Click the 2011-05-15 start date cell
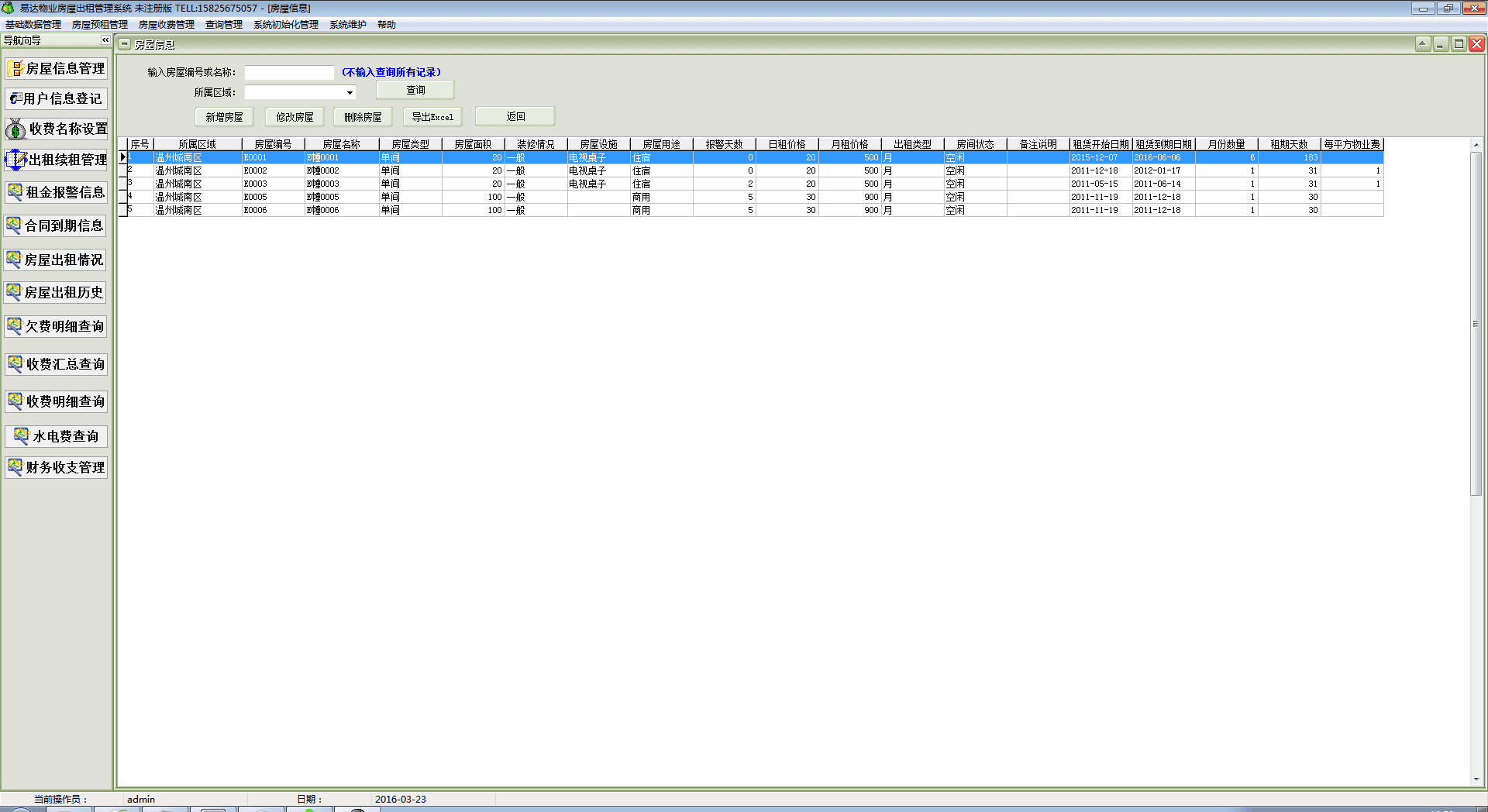The height and width of the screenshot is (812, 1488). 1100,184
